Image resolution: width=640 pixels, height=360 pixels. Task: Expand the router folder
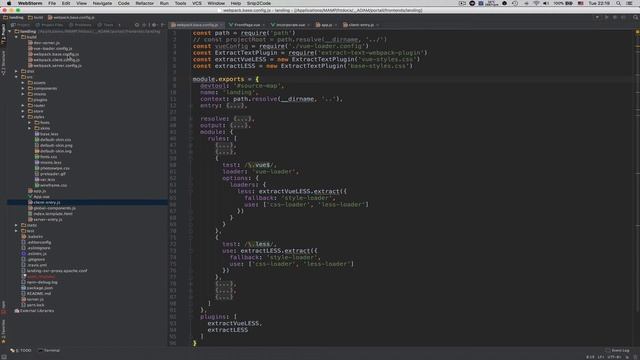point(23,106)
